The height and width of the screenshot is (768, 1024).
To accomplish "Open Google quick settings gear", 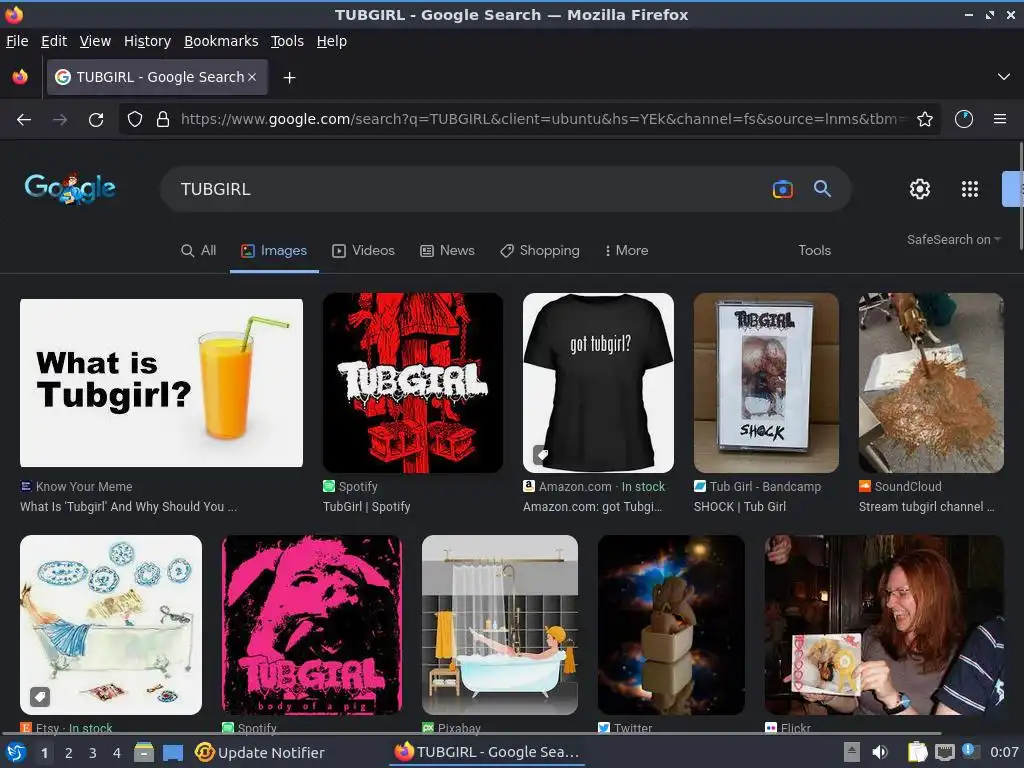I will point(920,189).
